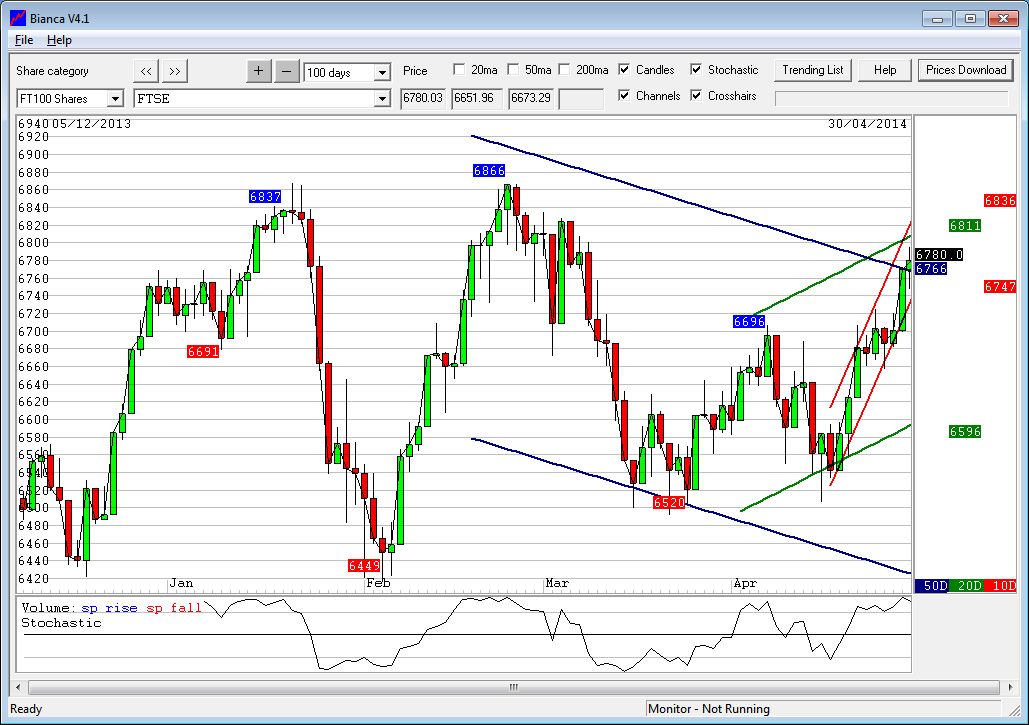Image resolution: width=1029 pixels, height=725 pixels.
Task: Select the 50D channel legend box
Action: coord(932,586)
